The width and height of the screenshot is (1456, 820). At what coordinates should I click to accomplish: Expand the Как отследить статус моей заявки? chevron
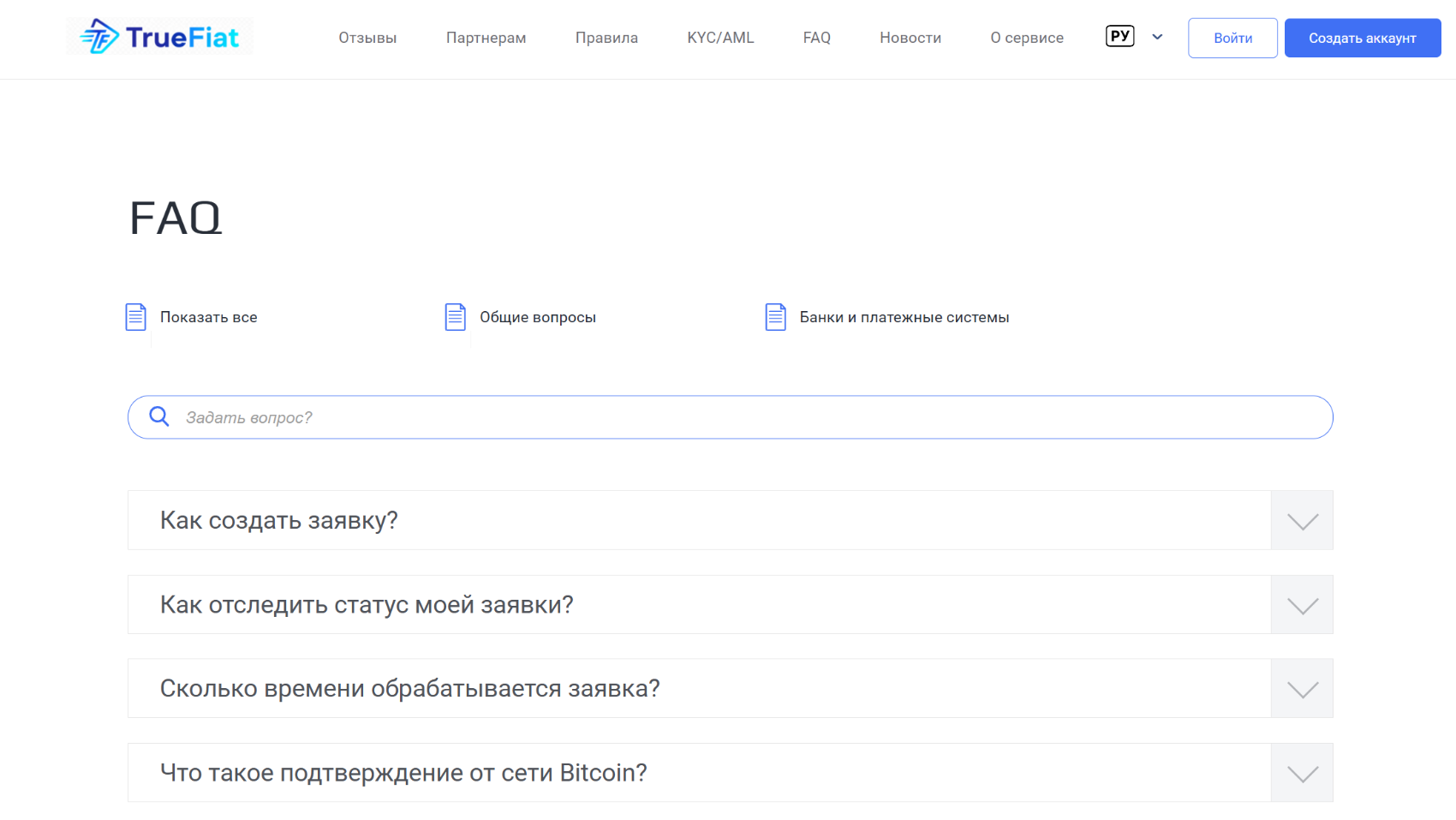pos(1302,605)
